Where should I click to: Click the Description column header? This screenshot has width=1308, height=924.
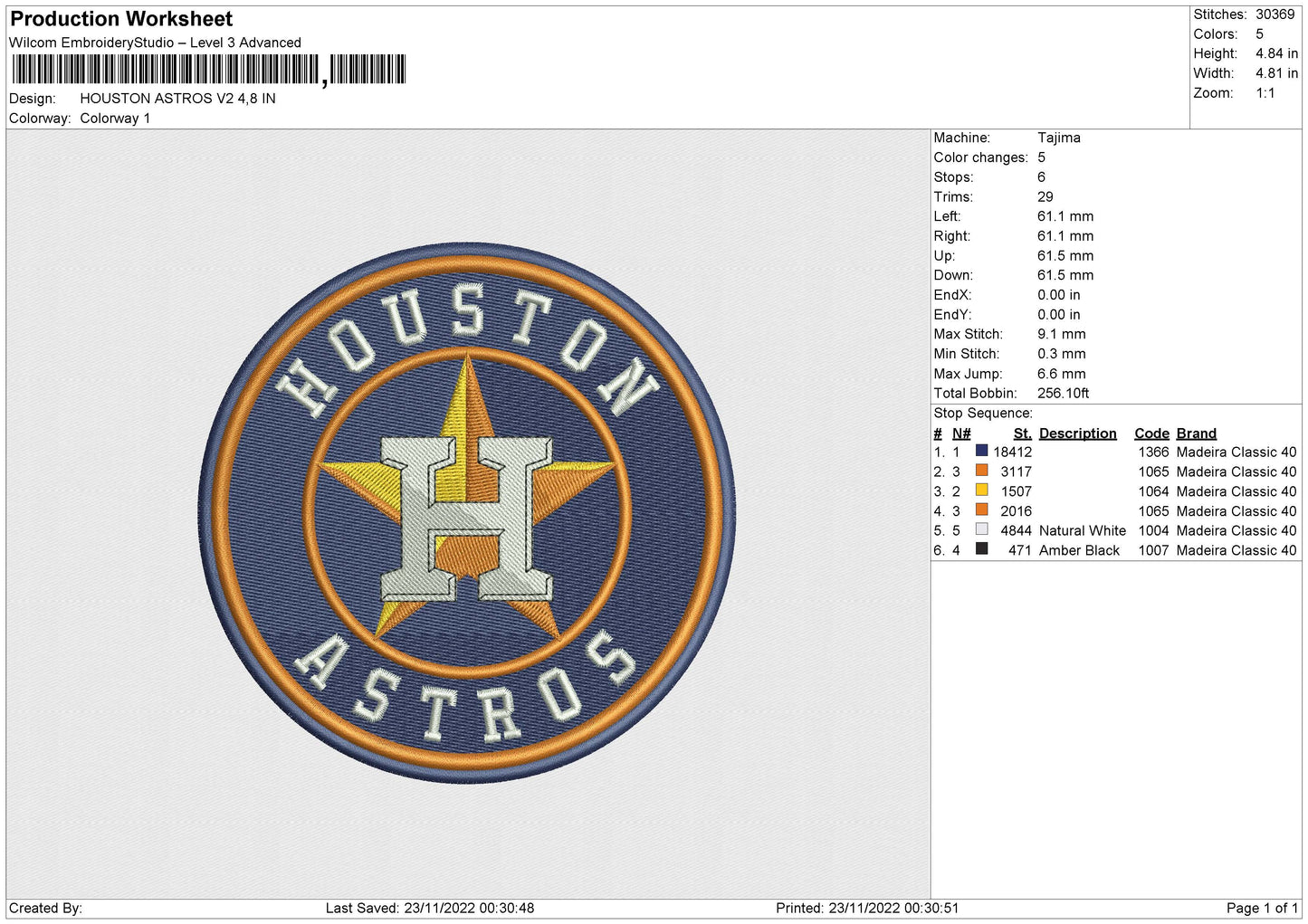coord(1078,433)
